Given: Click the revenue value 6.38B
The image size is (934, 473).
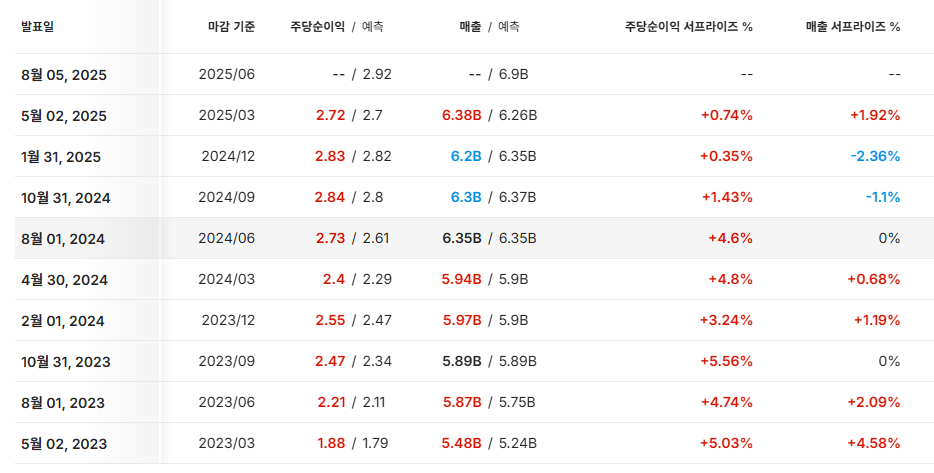Looking at the screenshot, I should click(462, 116).
